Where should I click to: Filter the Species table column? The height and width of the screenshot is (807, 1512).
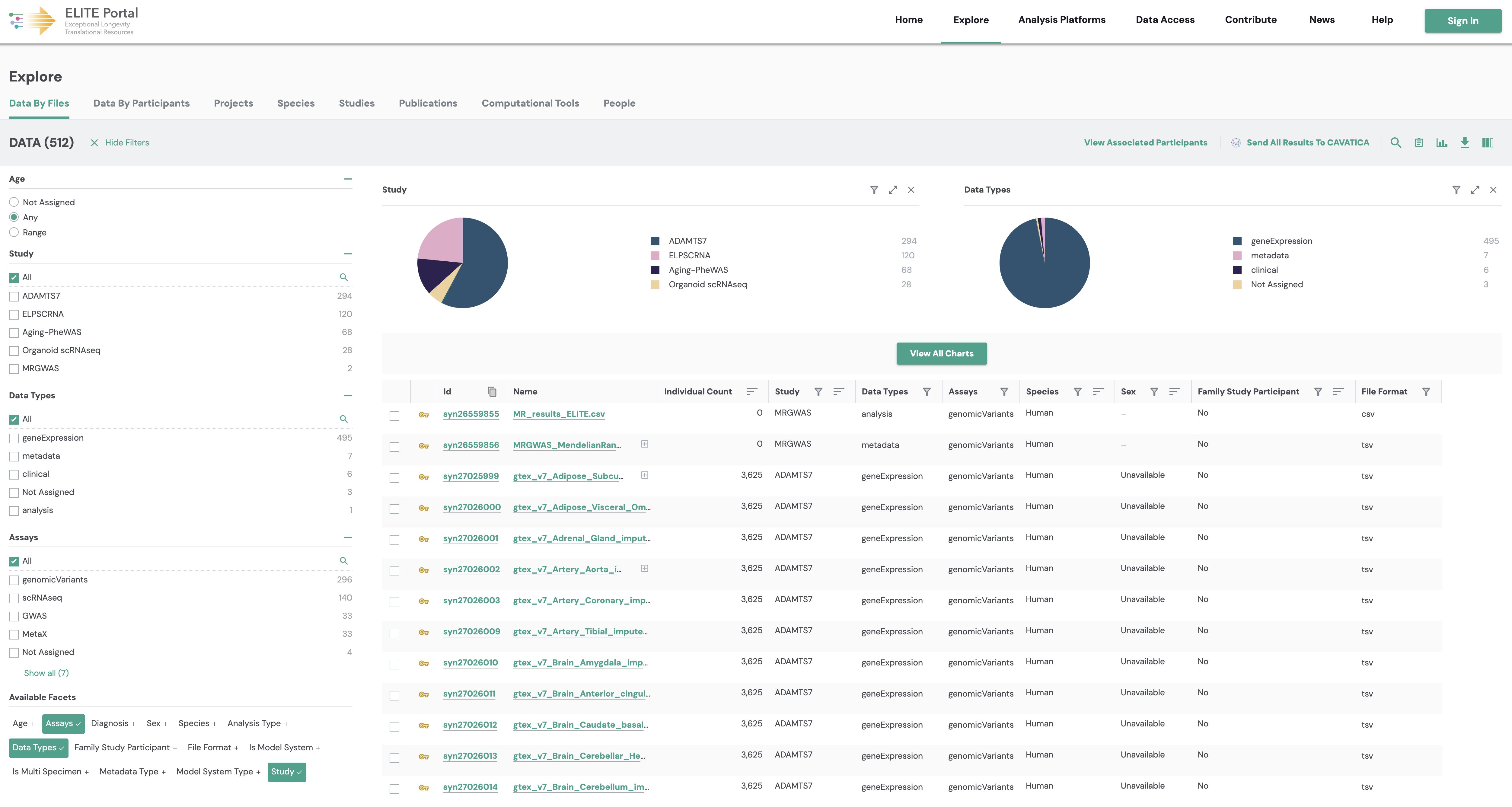click(1078, 391)
